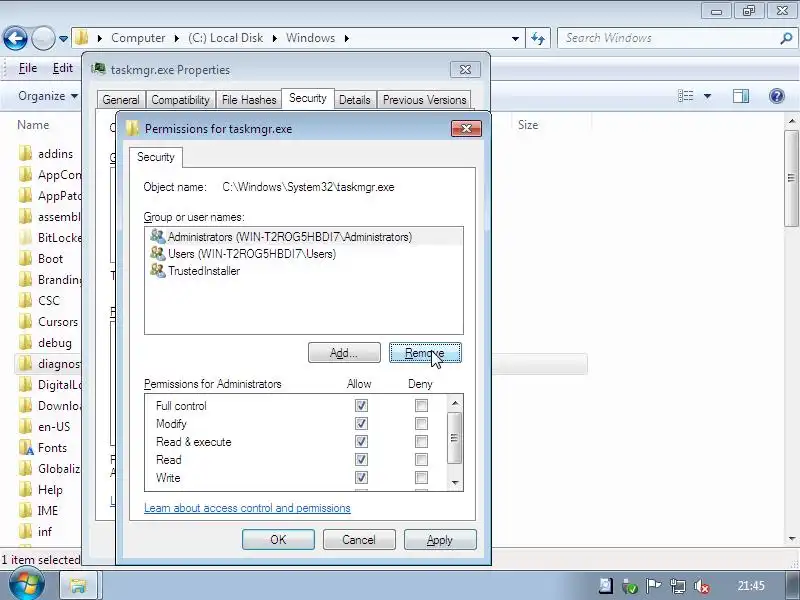Switch to the General tab
Screen dimensions: 800x600
[121, 99]
